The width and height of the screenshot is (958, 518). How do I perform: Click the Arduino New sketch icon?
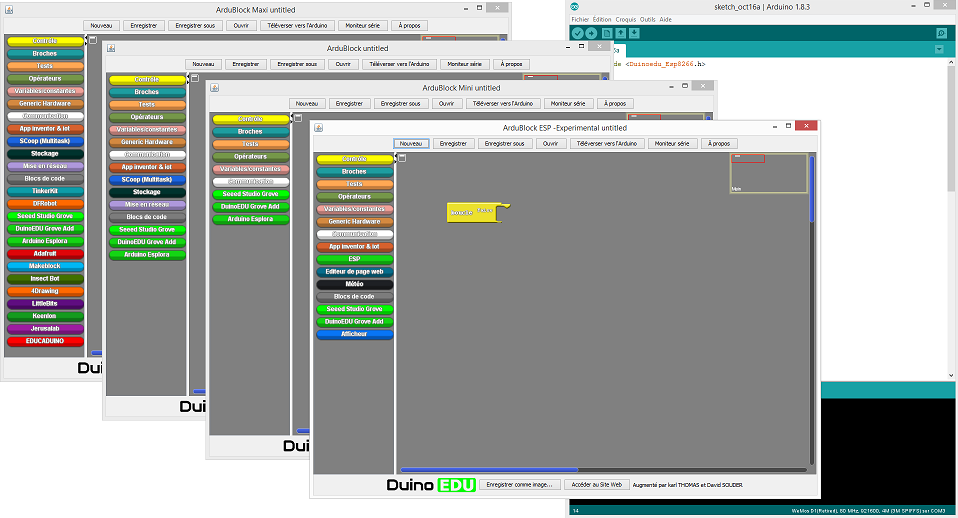(607, 33)
